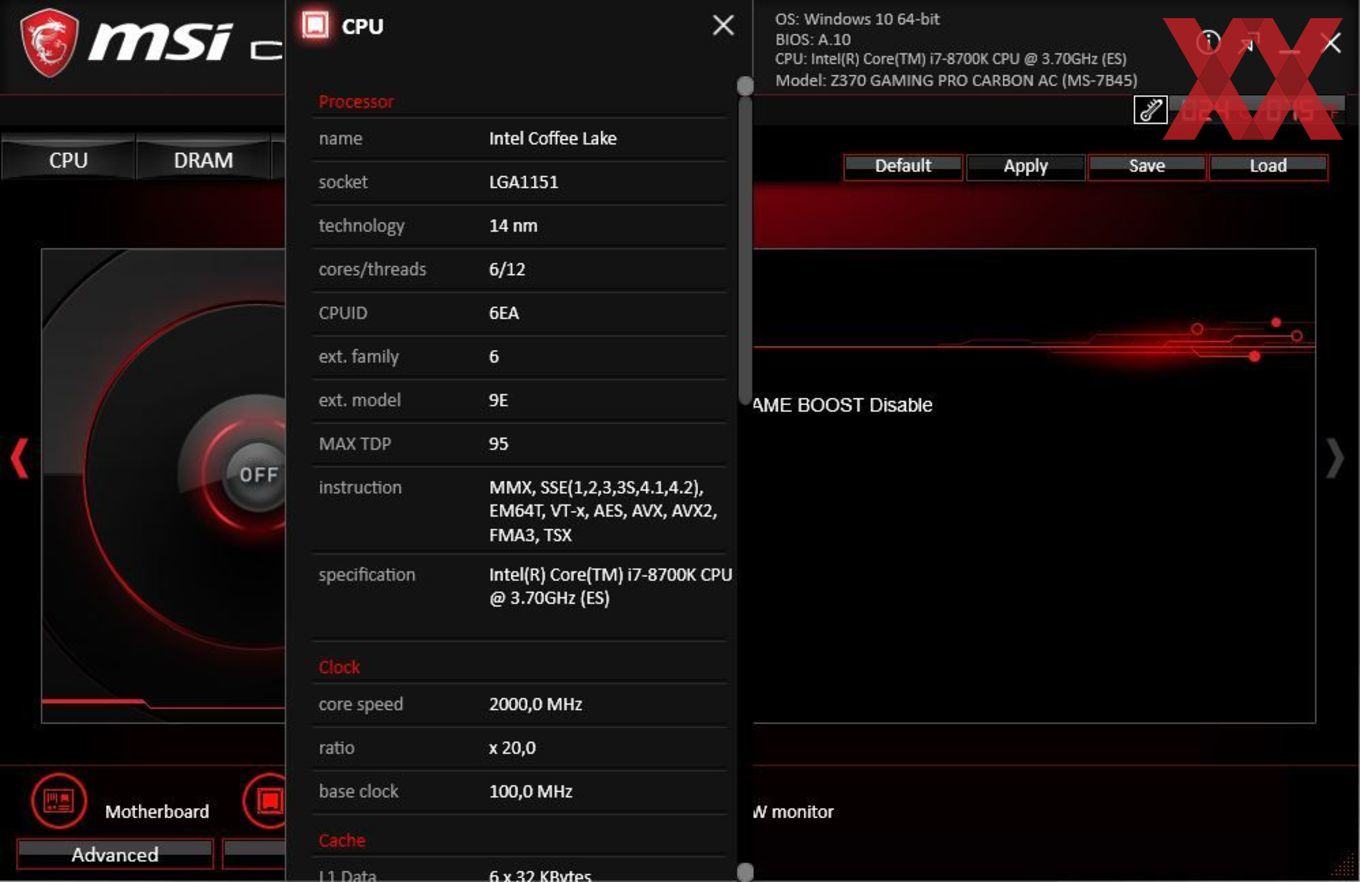Click the Default button
This screenshot has width=1360, height=882.
903,166
